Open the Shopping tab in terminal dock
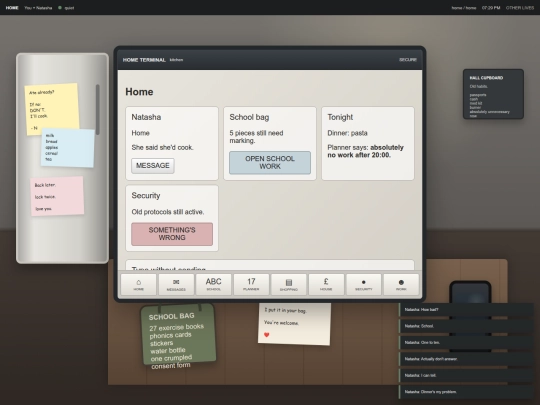540x405 pixels. (x=289, y=284)
